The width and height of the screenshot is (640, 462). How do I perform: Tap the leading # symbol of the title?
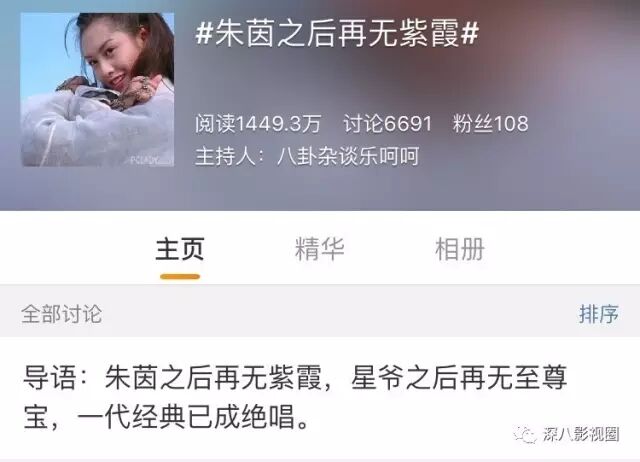coord(204,33)
